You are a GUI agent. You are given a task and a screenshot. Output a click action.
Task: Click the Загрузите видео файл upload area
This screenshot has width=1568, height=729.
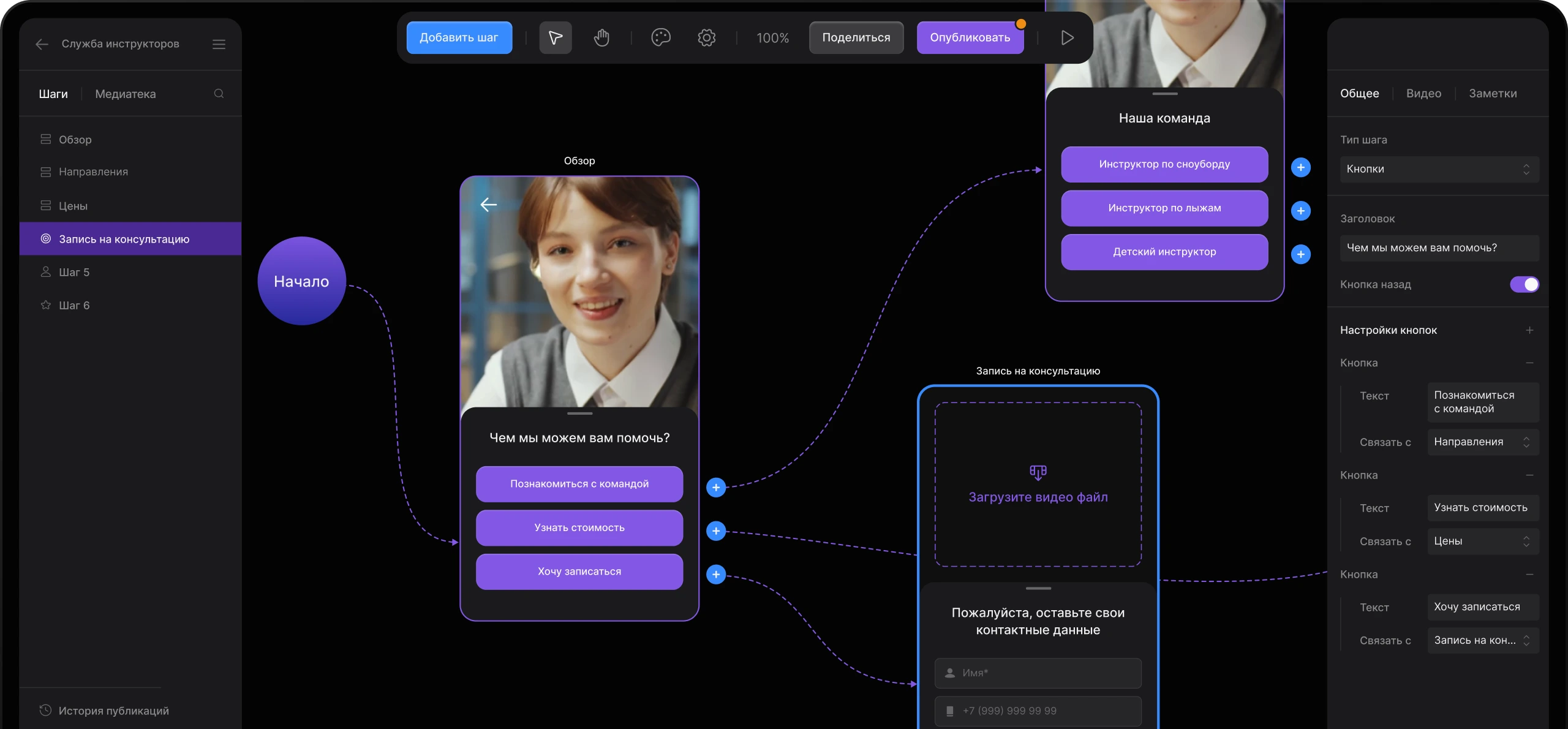pyautogui.click(x=1038, y=485)
